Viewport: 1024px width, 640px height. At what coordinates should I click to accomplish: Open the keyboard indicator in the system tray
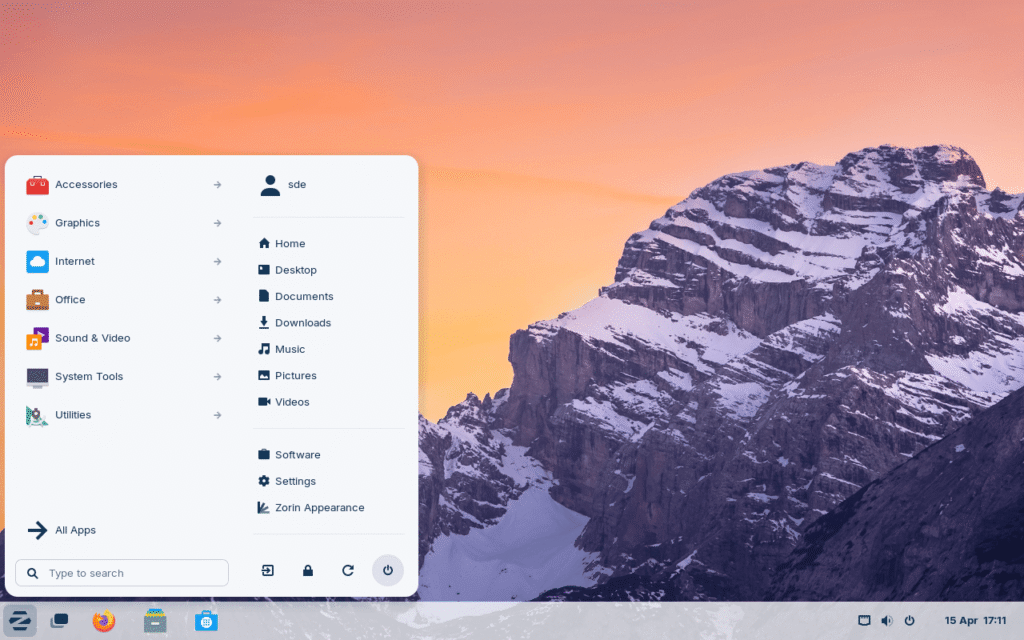click(x=862, y=620)
